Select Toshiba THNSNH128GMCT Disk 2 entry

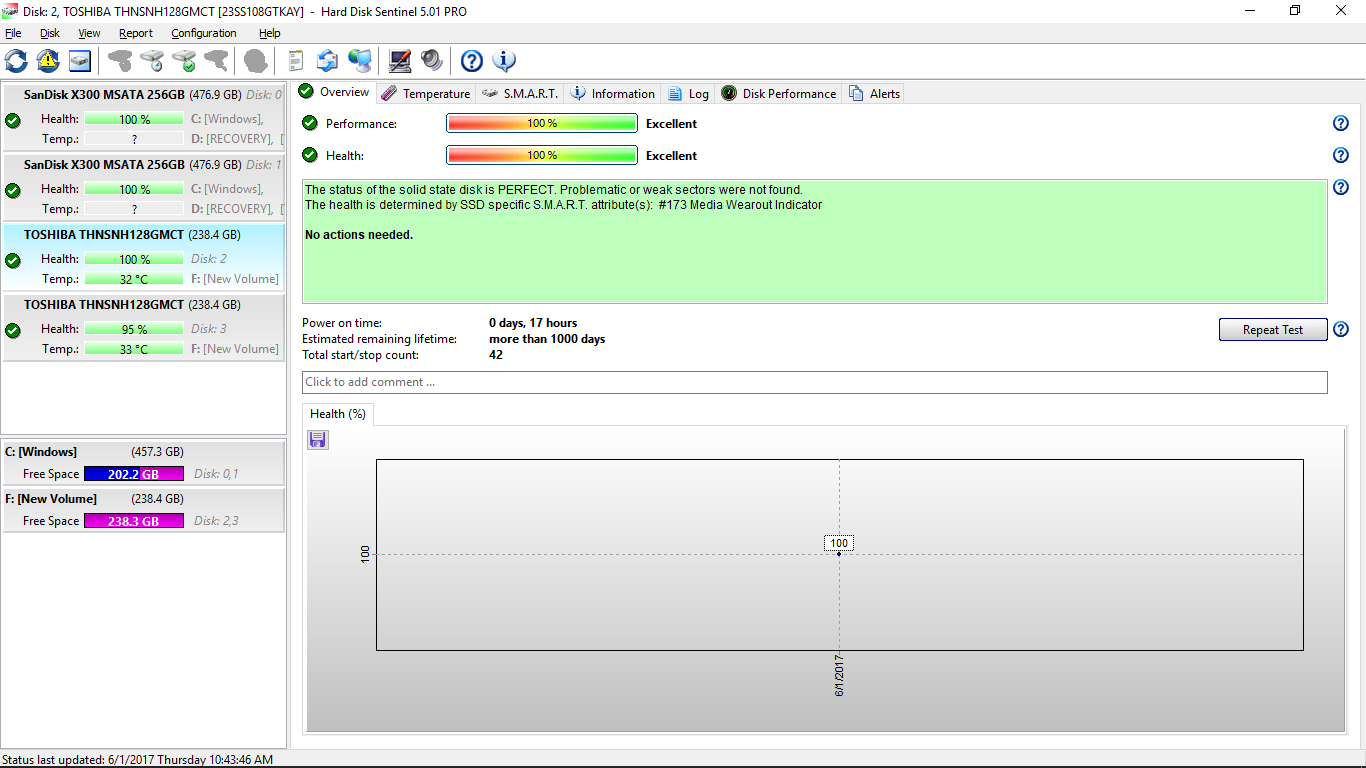point(143,257)
